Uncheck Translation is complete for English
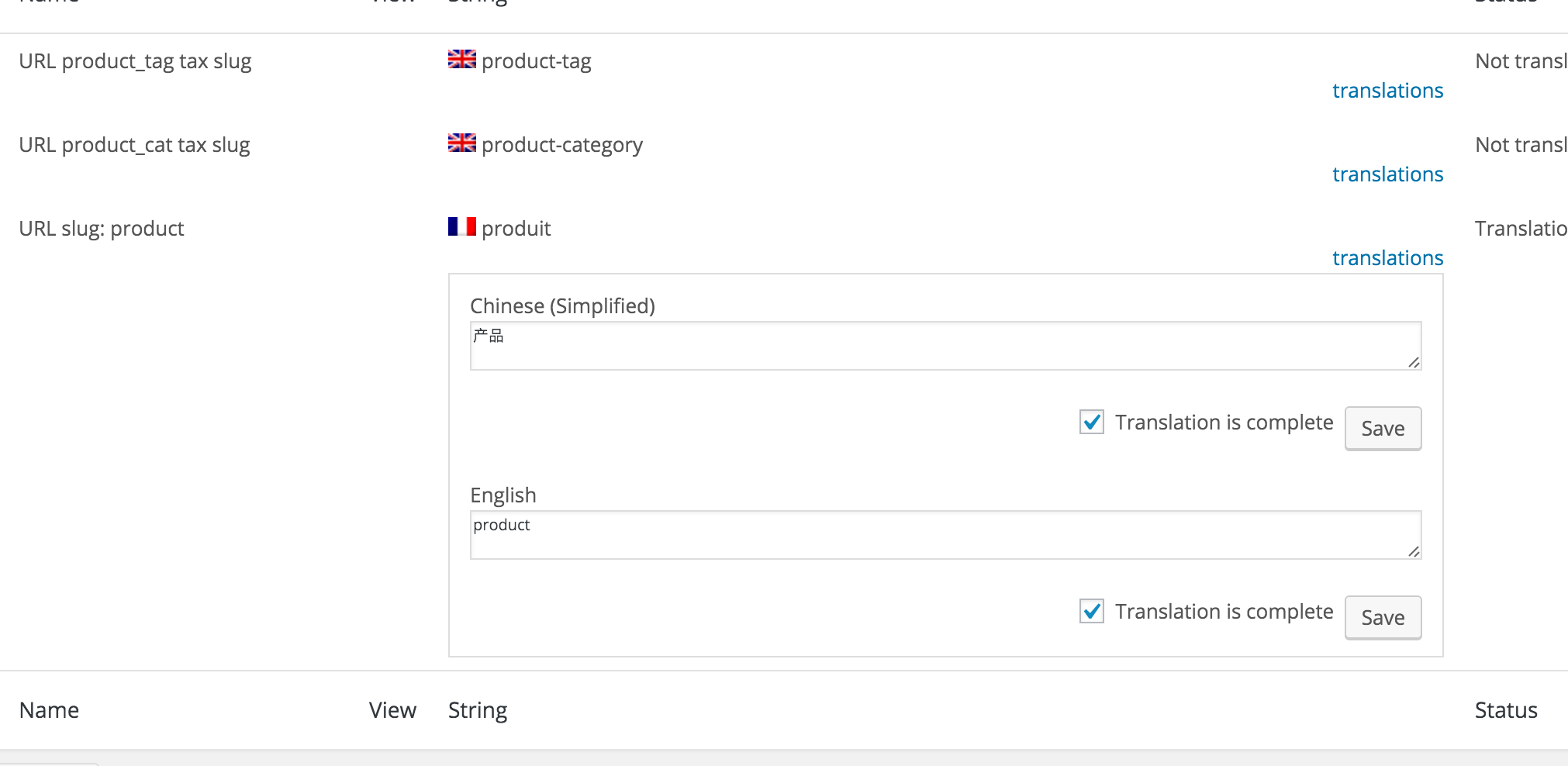This screenshot has height=766, width=1568. pyautogui.click(x=1092, y=611)
